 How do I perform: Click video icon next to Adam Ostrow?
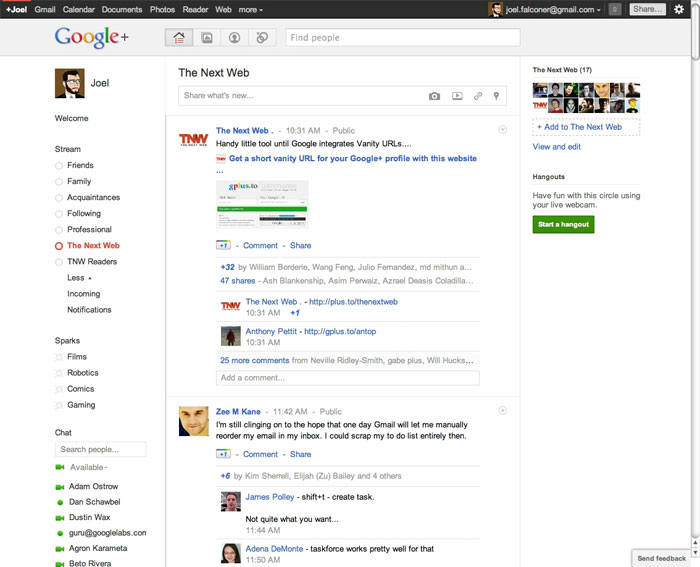[59, 487]
